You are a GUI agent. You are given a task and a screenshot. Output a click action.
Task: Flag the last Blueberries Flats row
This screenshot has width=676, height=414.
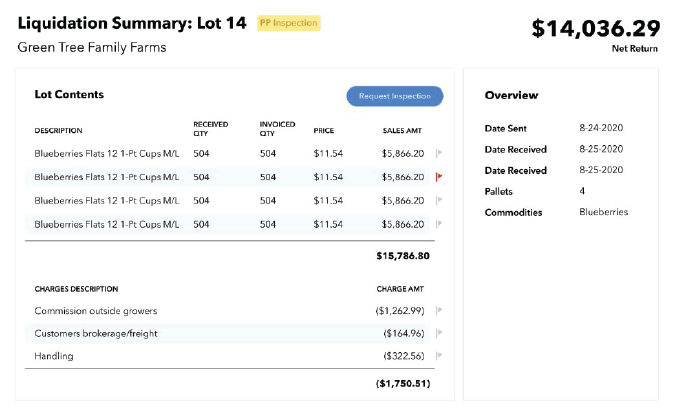coord(439,224)
